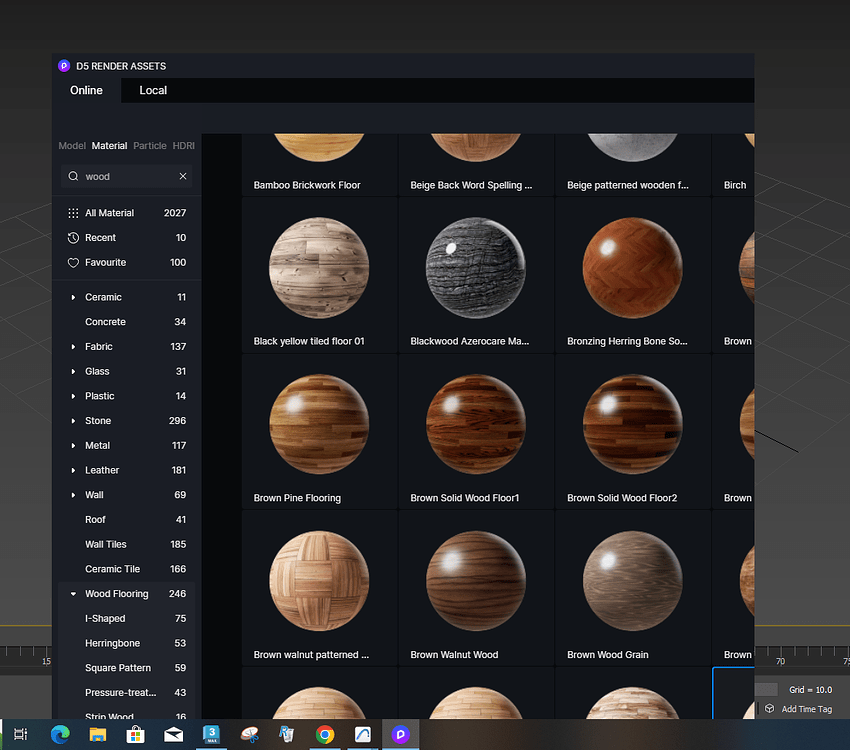The width and height of the screenshot is (850, 750).
Task: Open Microsoft Edge from the taskbar
Action: click(60, 734)
